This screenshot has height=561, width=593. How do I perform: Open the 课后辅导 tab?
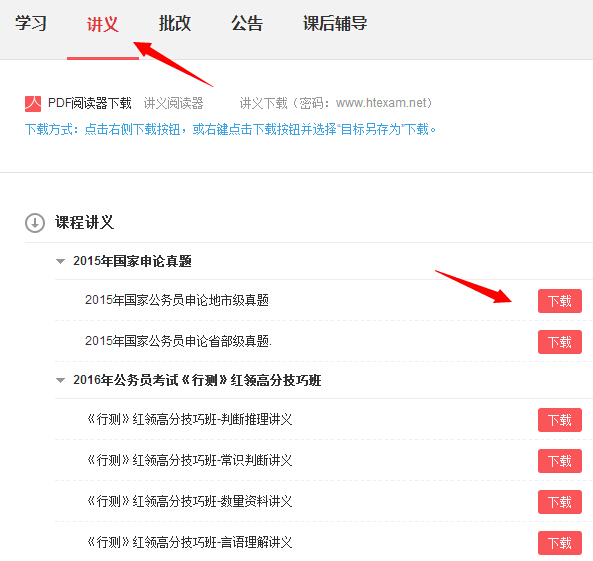tap(335, 23)
